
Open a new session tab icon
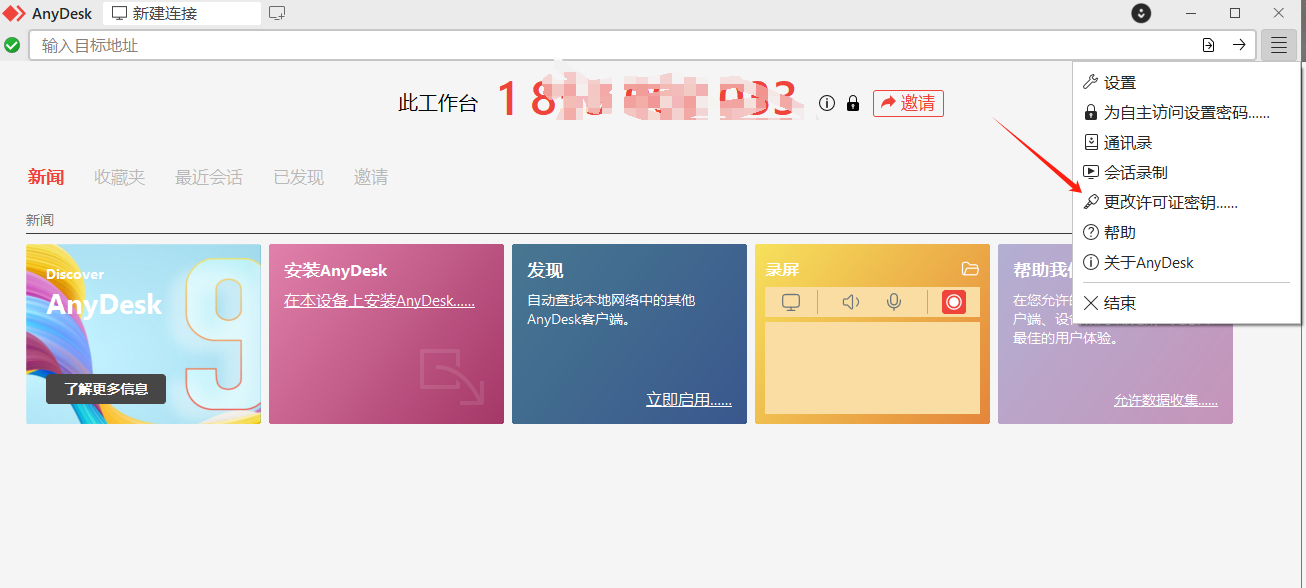(277, 13)
